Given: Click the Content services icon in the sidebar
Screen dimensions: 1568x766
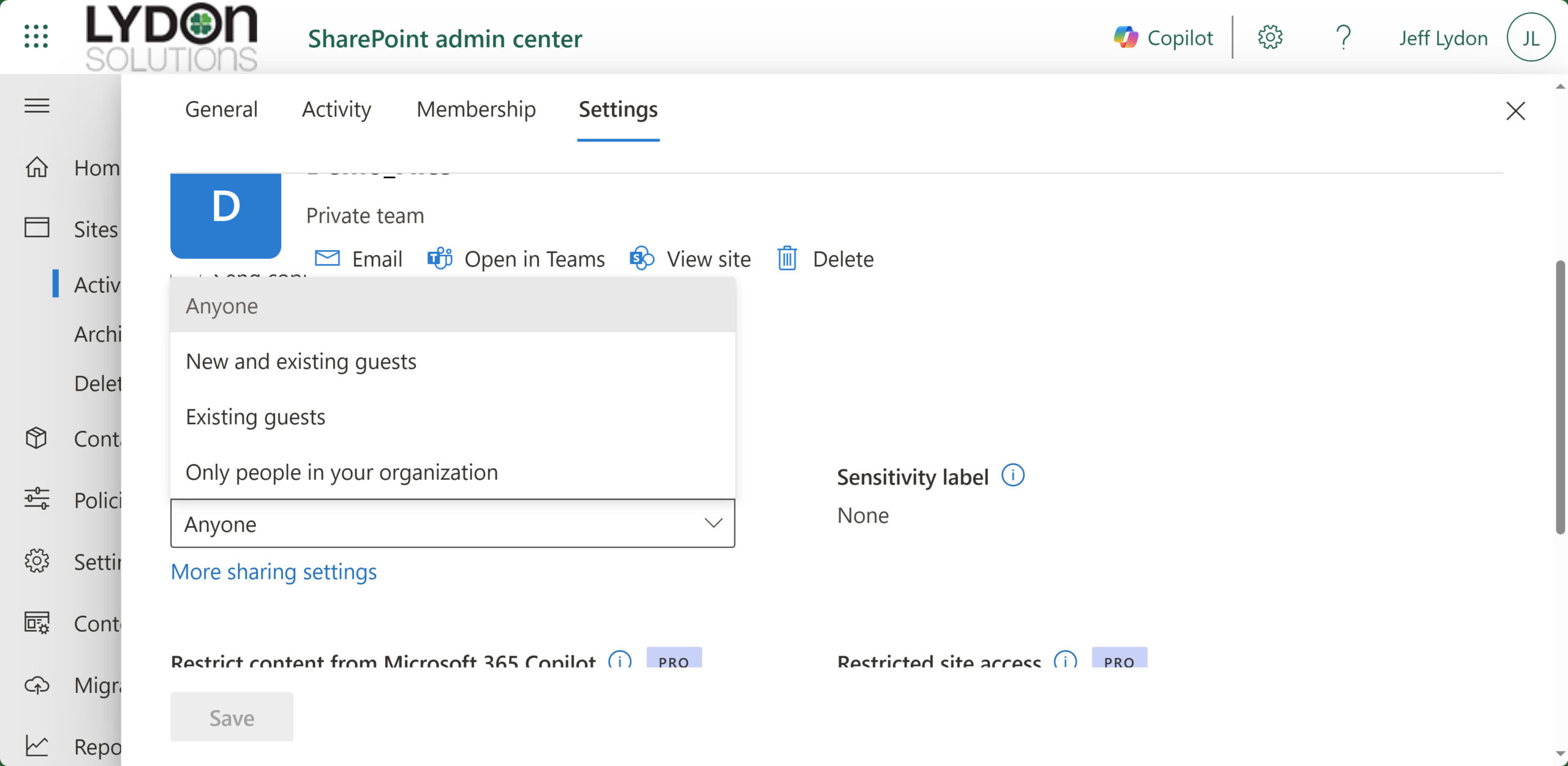Looking at the screenshot, I should [37, 623].
